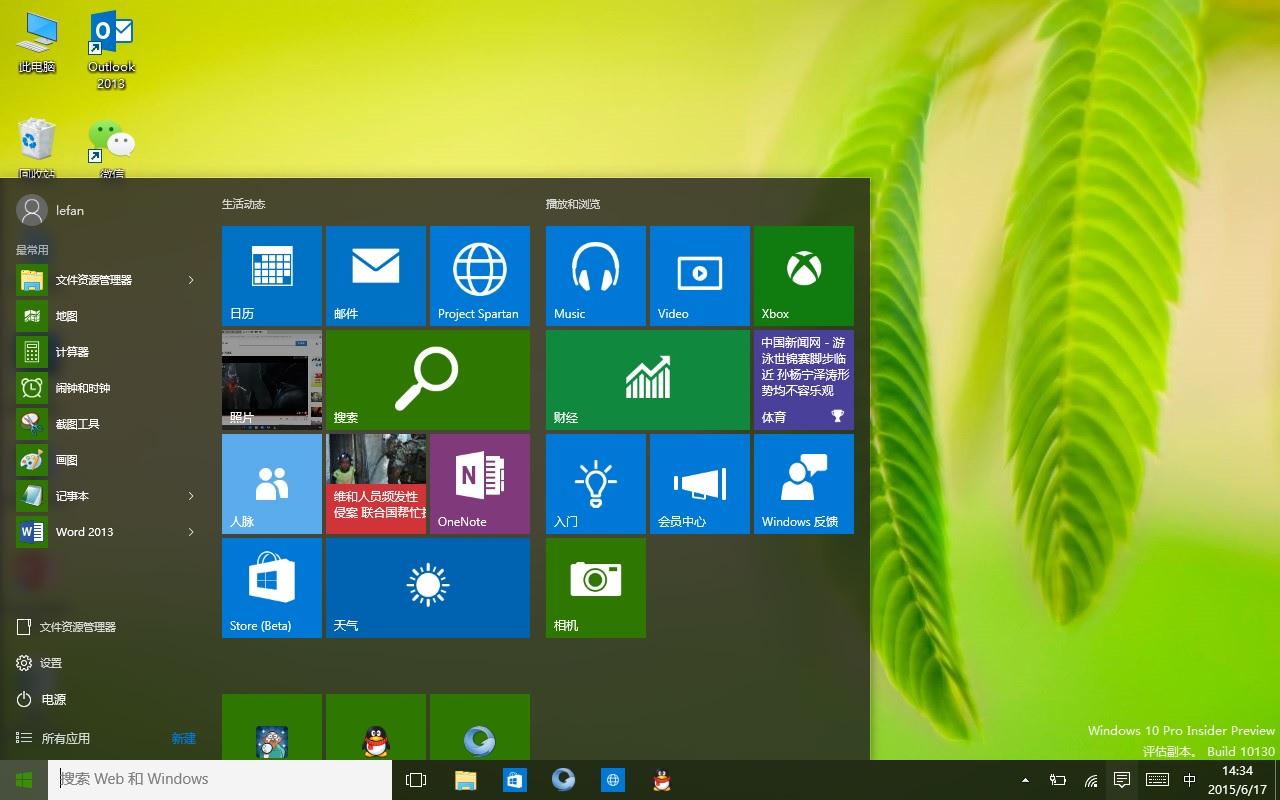Open Project Spartan browser tile
This screenshot has height=800, width=1280.
479,275
